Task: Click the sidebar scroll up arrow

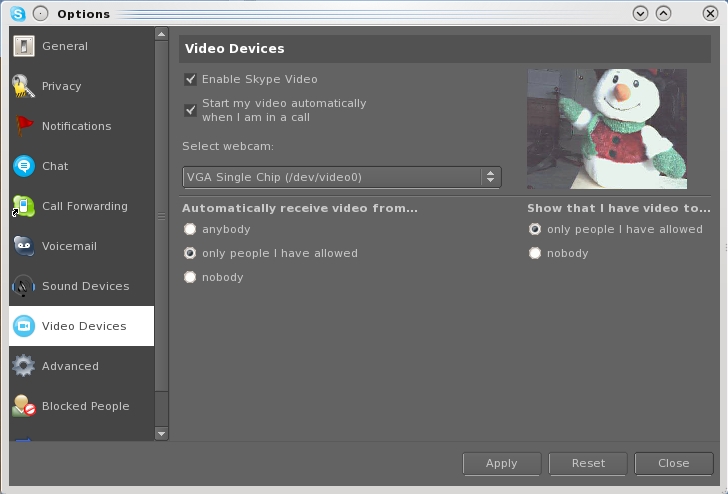Action: pyautogui.click(x=161, y=34)
